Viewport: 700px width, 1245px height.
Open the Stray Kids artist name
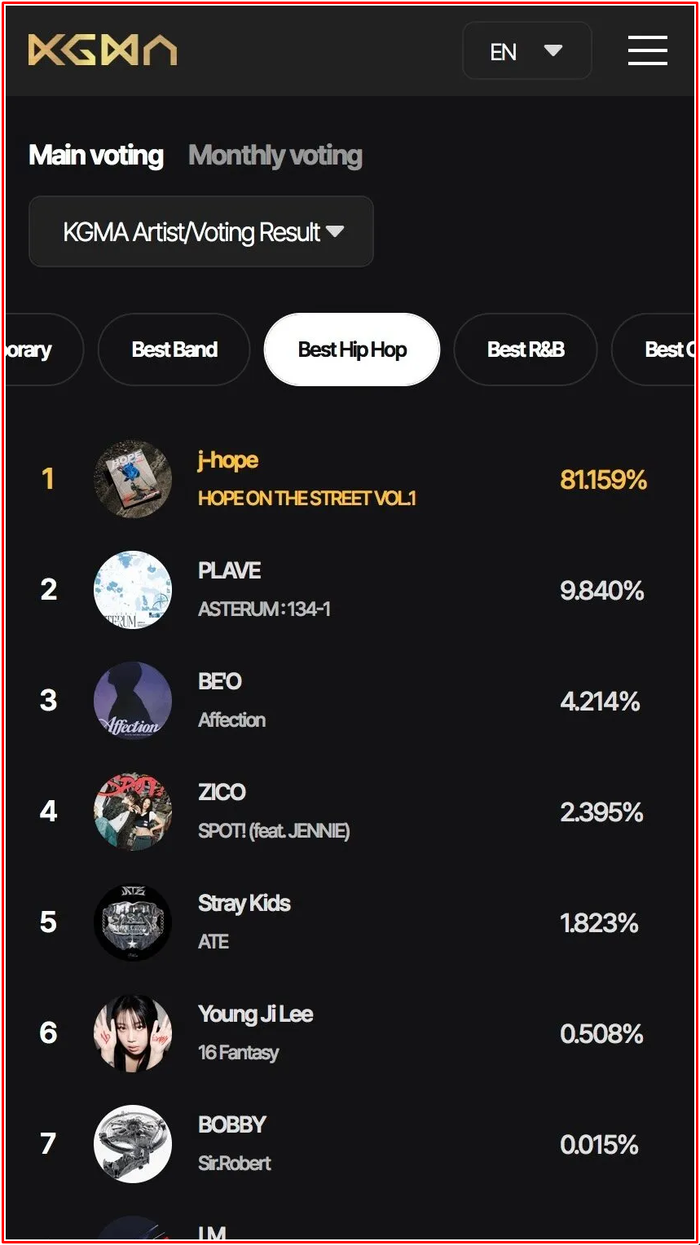tap(244, 903)
